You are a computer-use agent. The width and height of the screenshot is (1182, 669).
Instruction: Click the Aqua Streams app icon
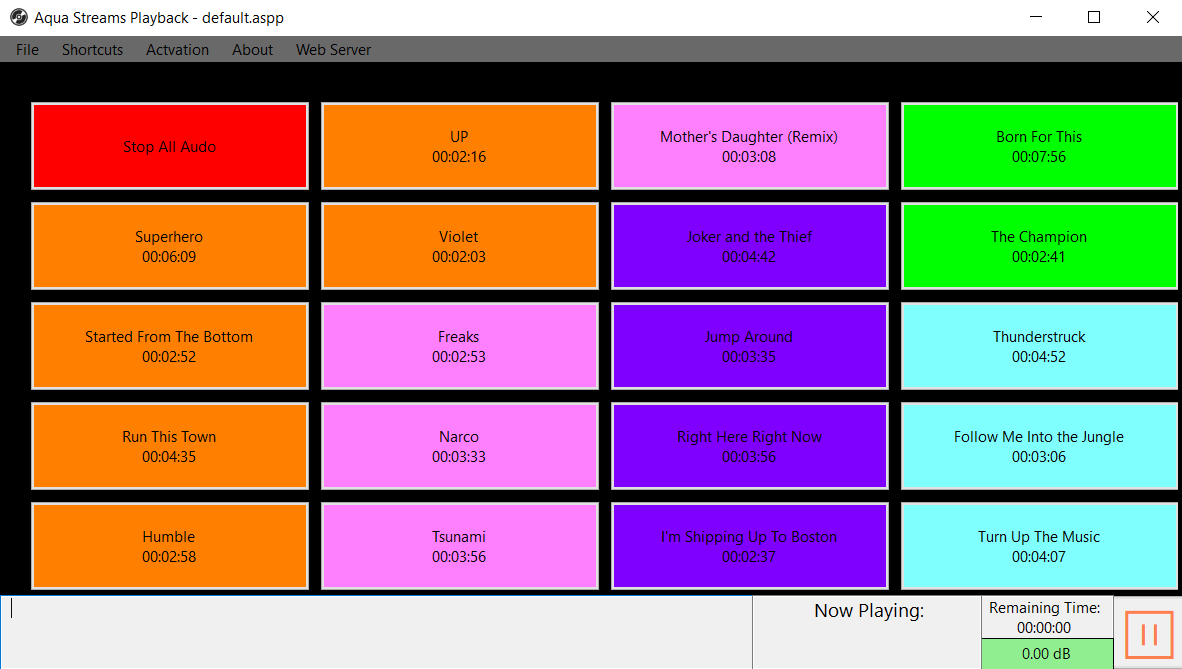[x=18, y=17]
